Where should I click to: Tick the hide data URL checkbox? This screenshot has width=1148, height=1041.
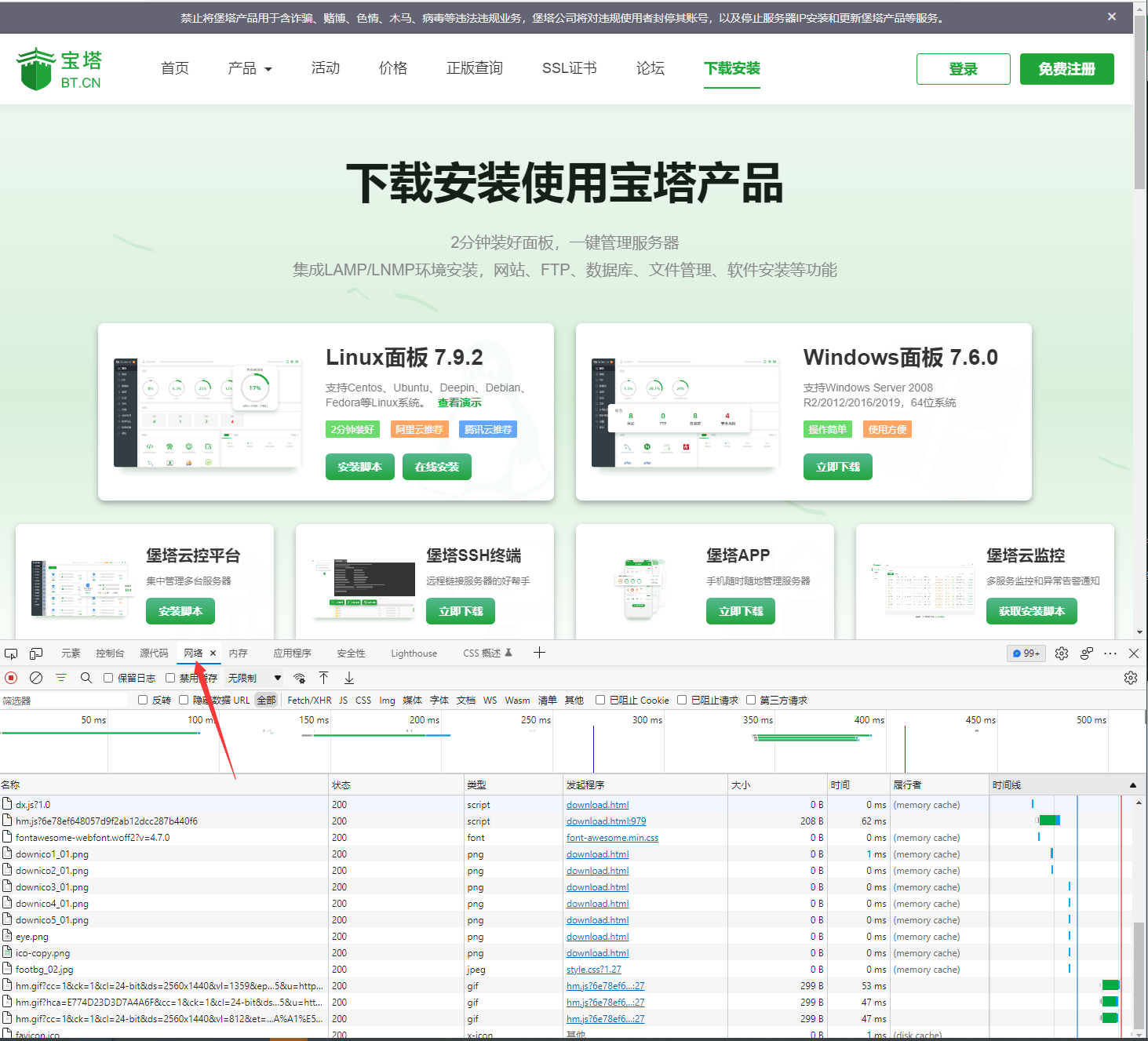coord(184,700)
